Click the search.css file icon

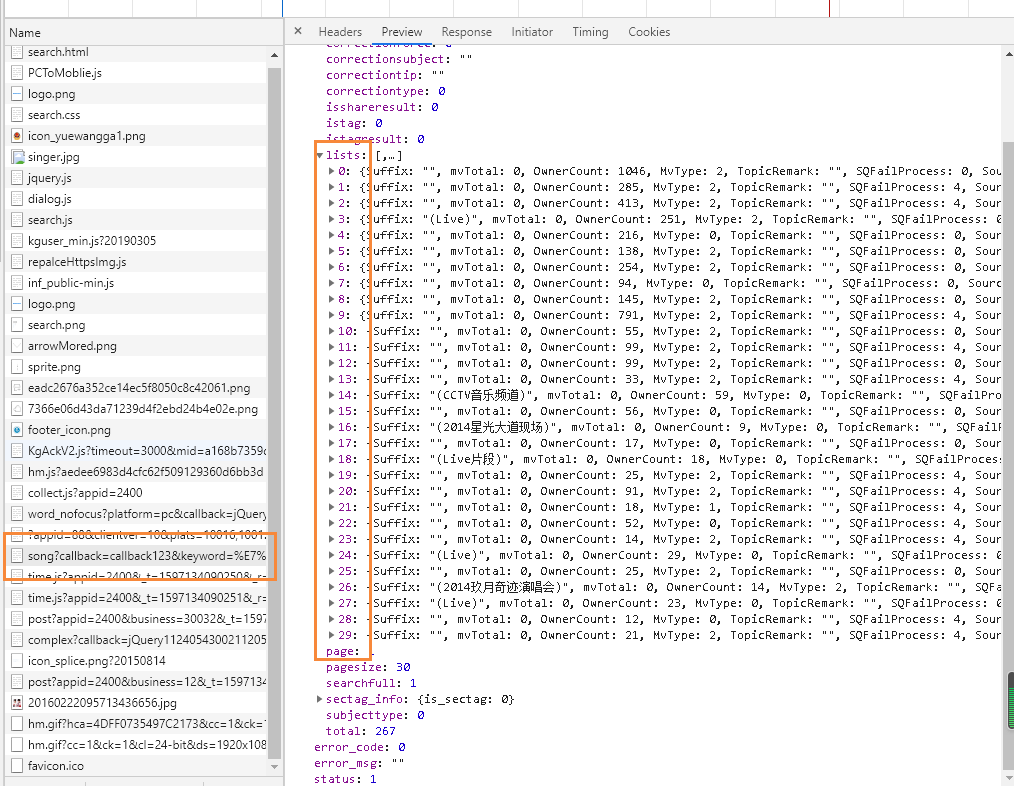point(17,115)
